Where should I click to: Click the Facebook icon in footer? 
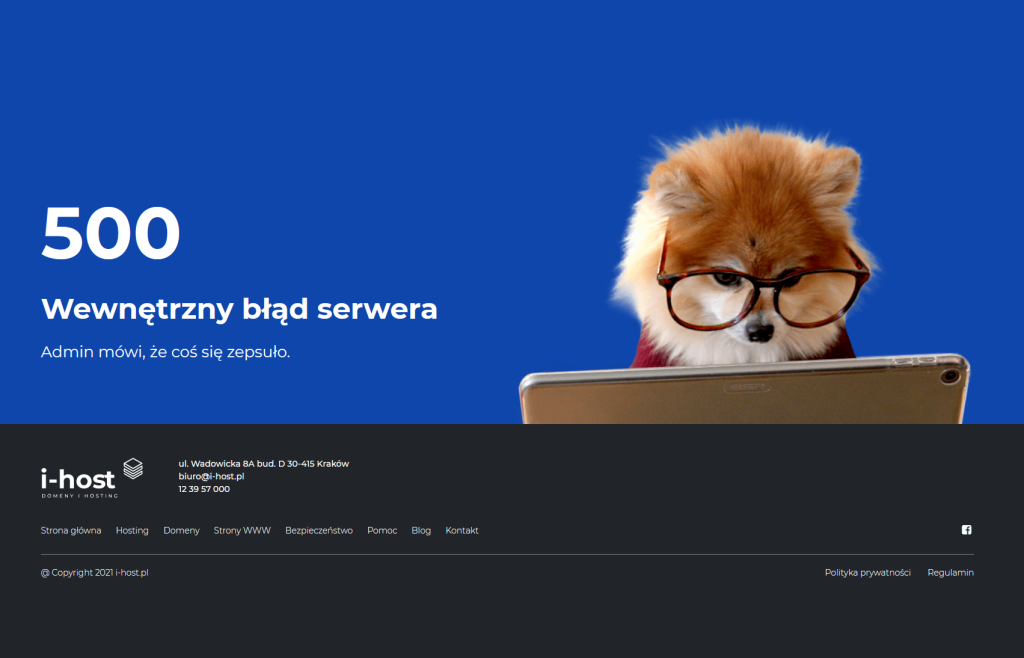(967, 530)
